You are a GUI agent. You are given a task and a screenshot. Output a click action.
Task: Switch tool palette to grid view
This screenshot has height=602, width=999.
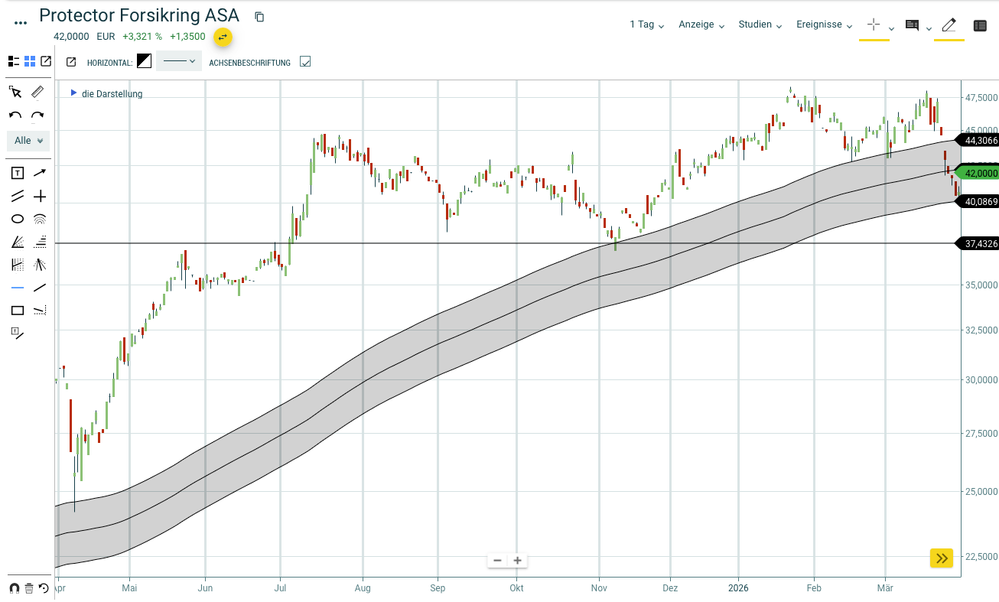[30, 61]
